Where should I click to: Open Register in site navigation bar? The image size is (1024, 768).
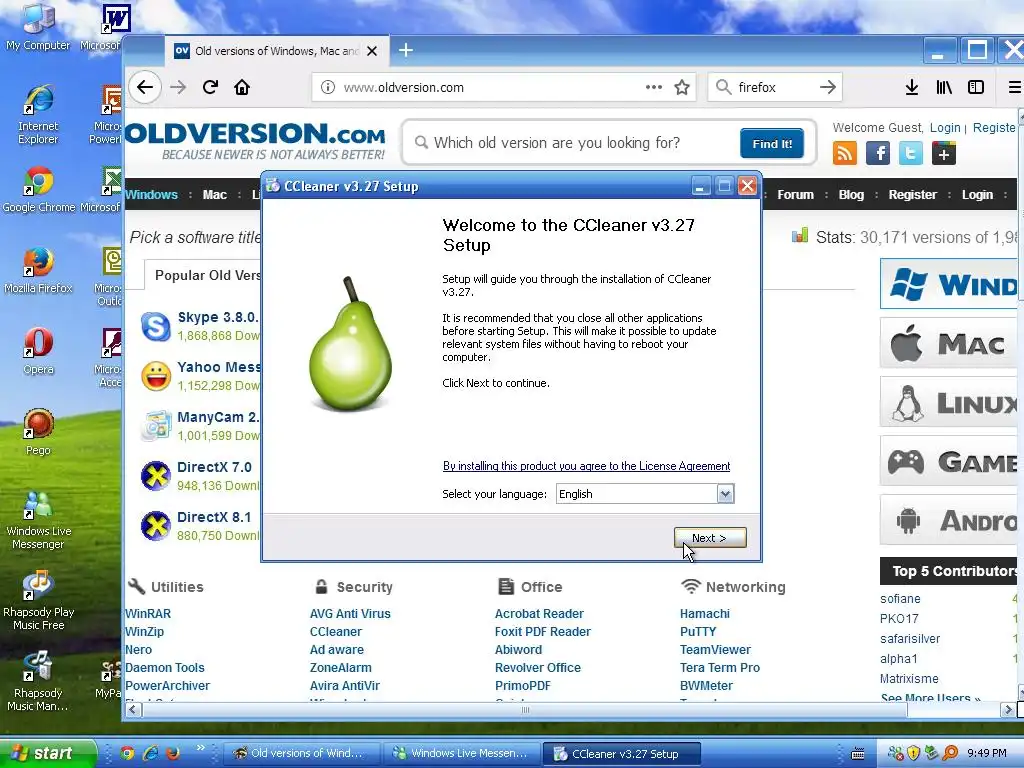[x=912, y=195]
